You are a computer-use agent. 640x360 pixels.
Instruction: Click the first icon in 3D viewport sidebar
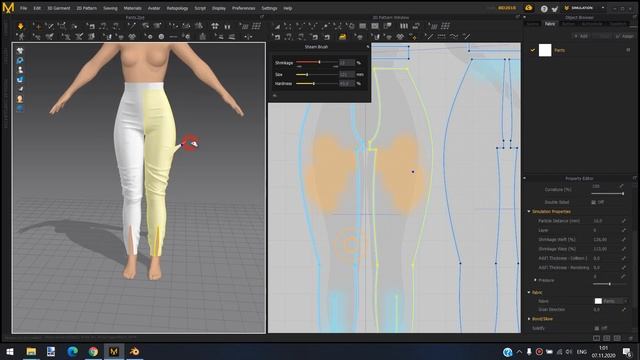[x=20, y=51]
